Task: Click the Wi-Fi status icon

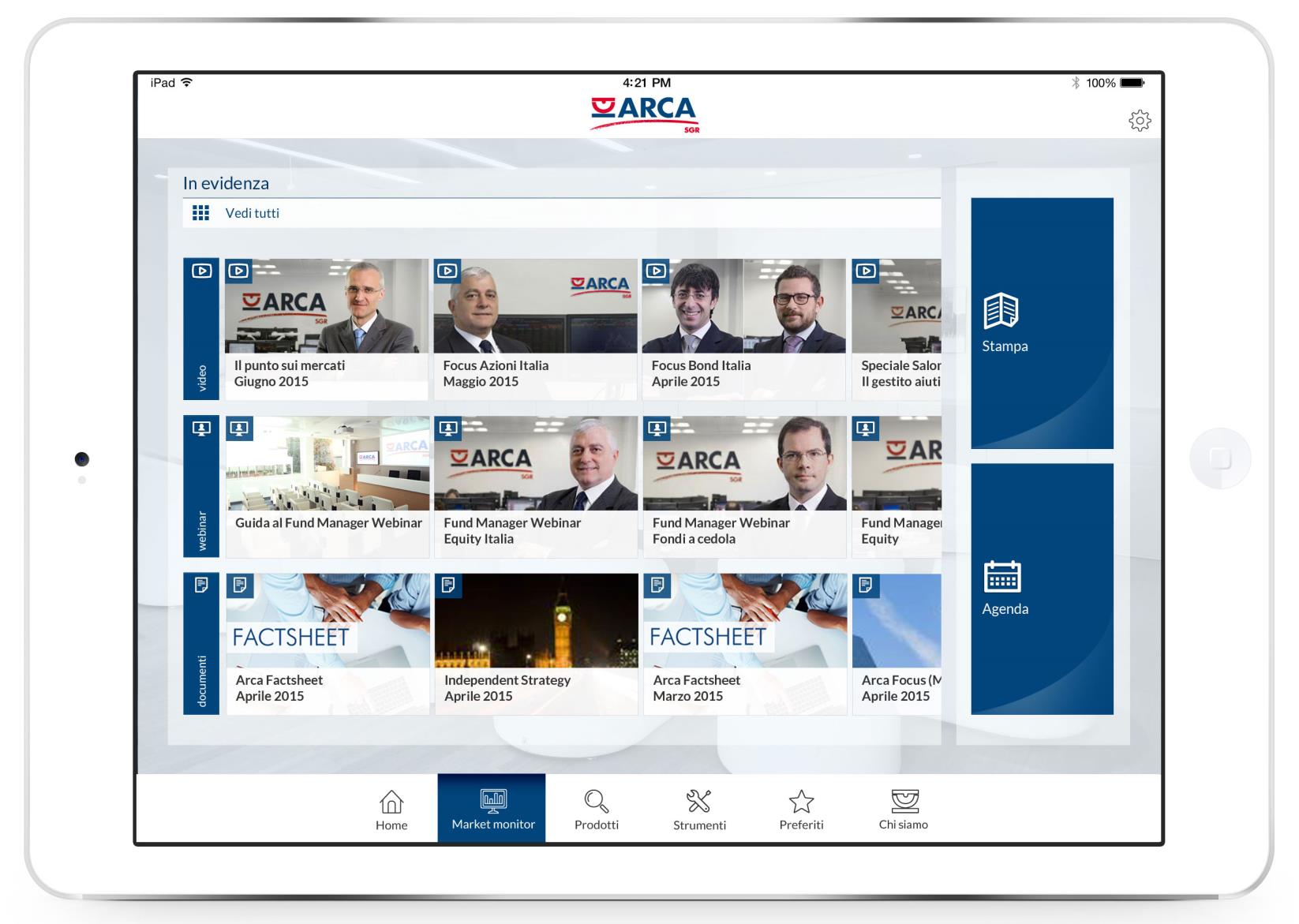Action: click(186, 82)
